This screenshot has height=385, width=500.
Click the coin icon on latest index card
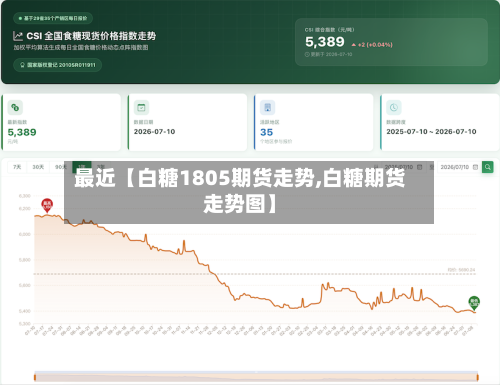pos(15,108)
